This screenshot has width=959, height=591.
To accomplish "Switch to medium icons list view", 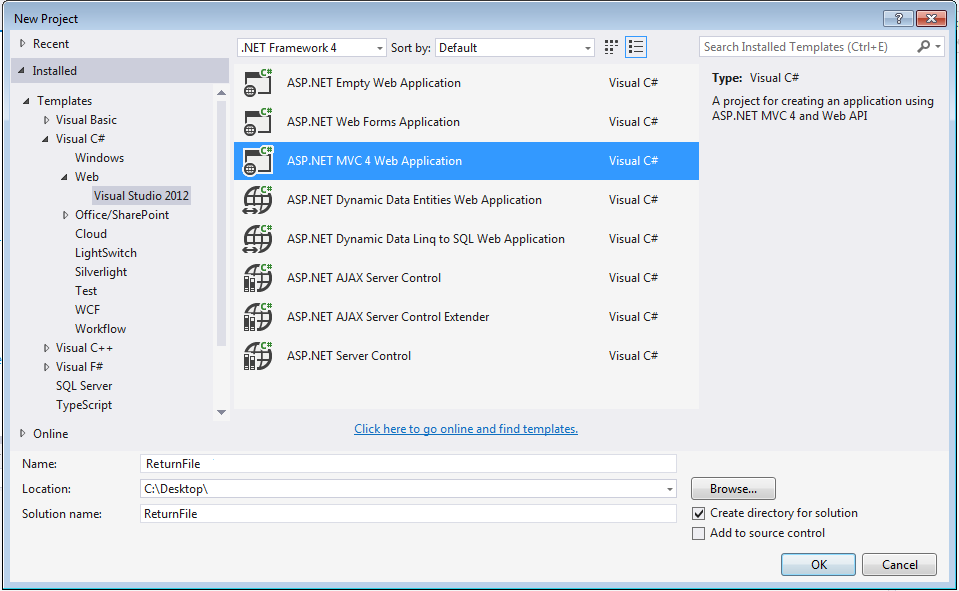I will 636,47.
